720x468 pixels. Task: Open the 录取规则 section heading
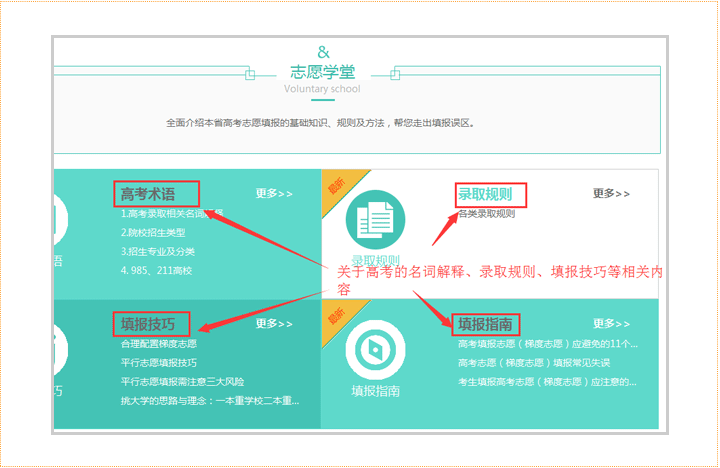(x=485, y=194)
